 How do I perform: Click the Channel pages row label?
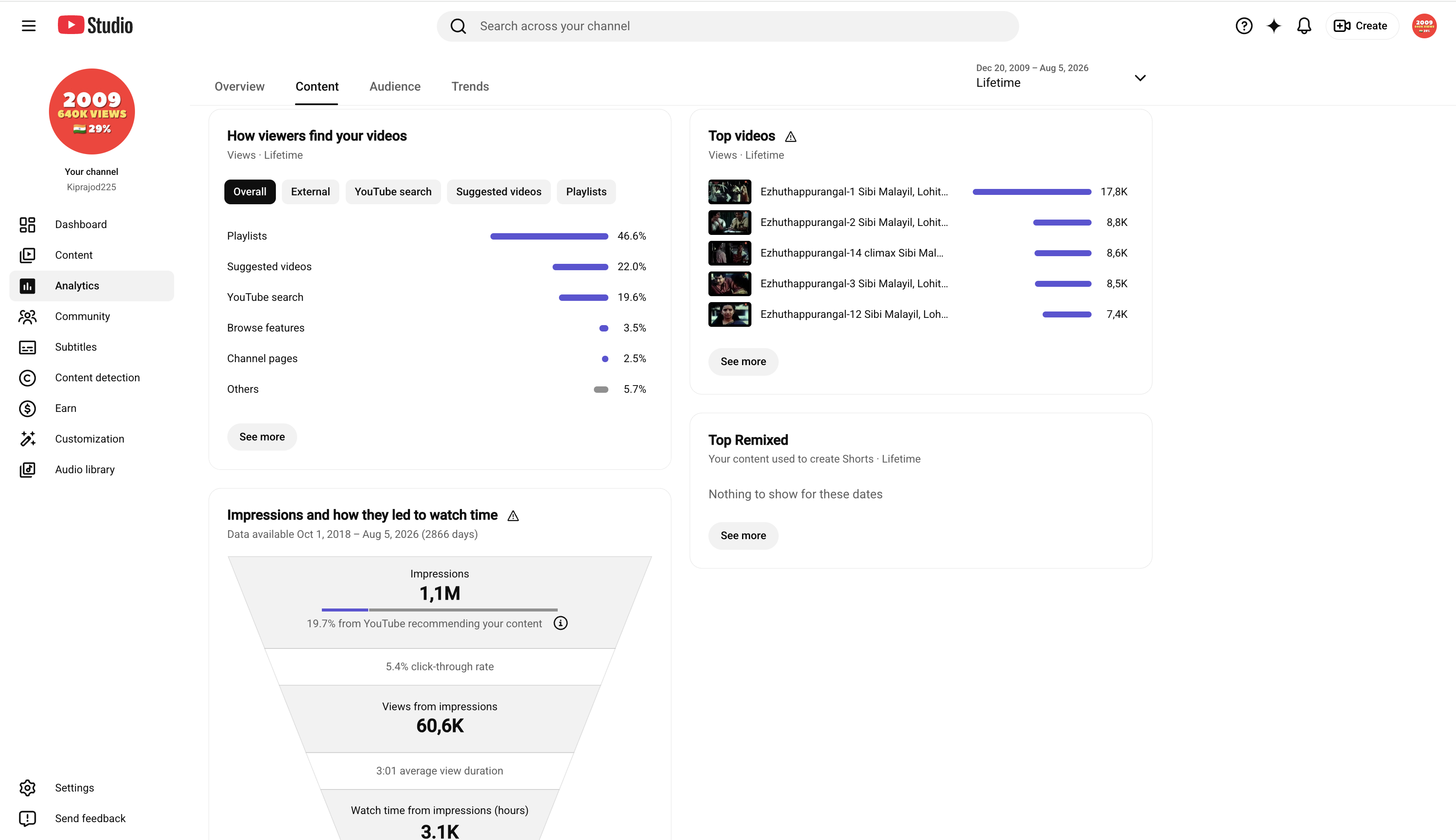(x=262, y=358)
